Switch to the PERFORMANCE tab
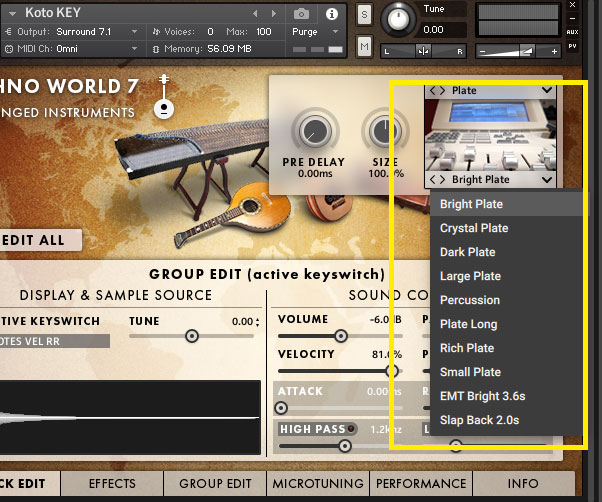 421,484
